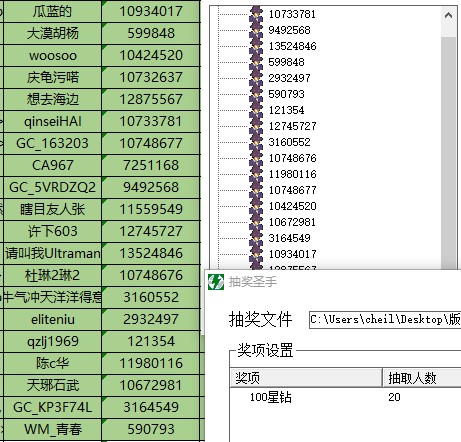Click the 抽取人数 column header
Viewport: 461px width, 442px height.
point(422,378)
